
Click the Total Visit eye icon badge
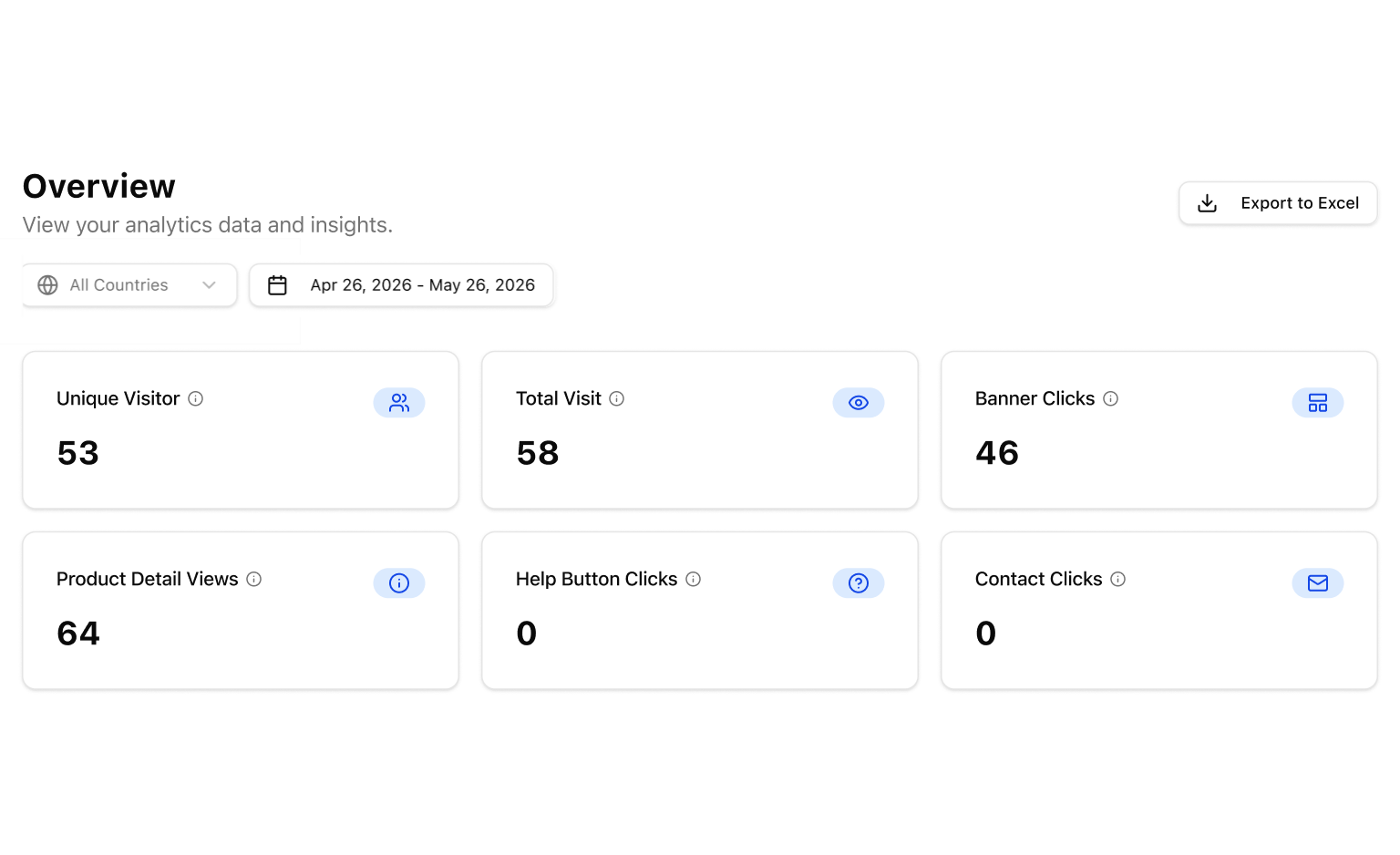click(x=859, y=402)
